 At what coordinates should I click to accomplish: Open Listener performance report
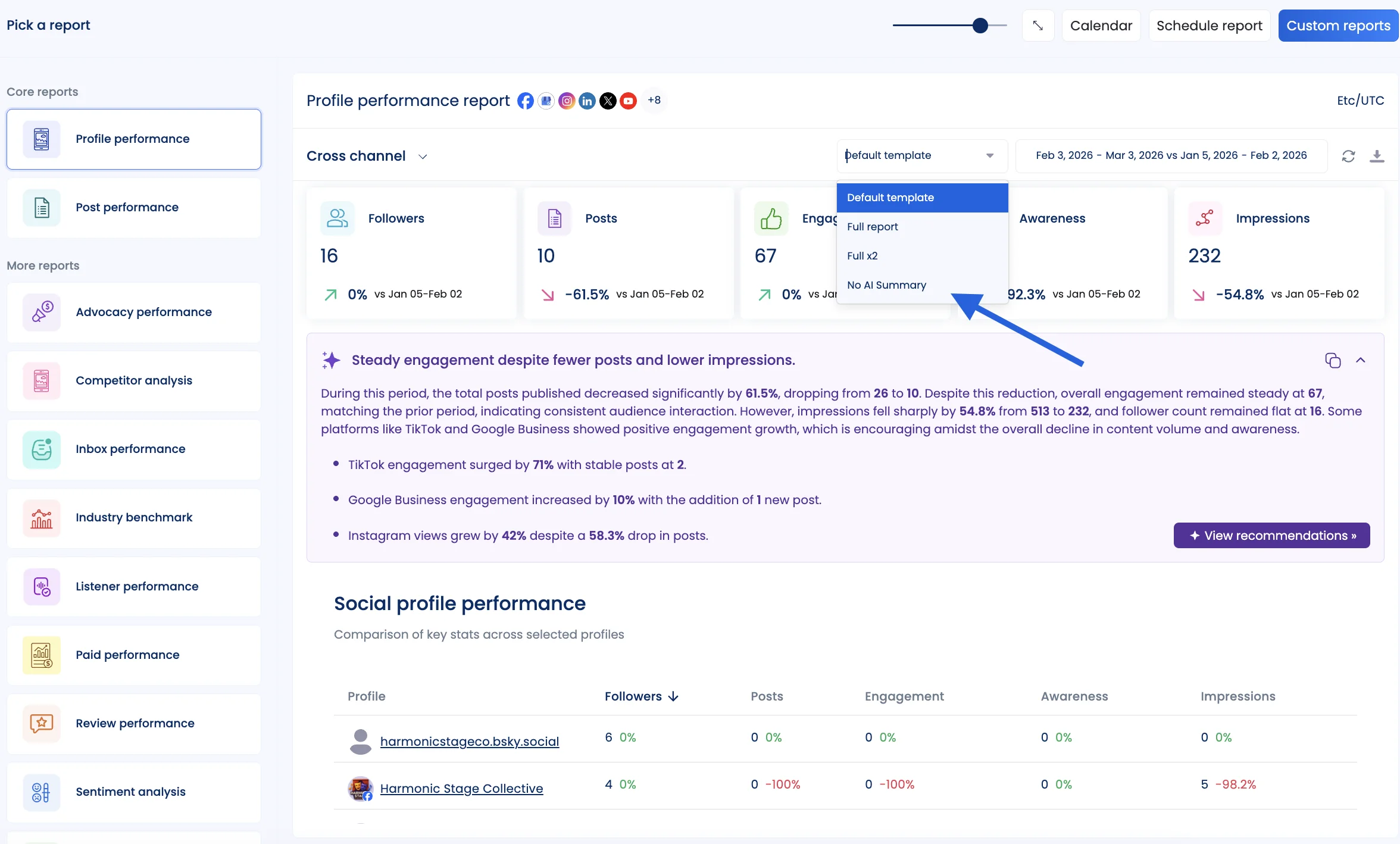[x=134, y=587]
